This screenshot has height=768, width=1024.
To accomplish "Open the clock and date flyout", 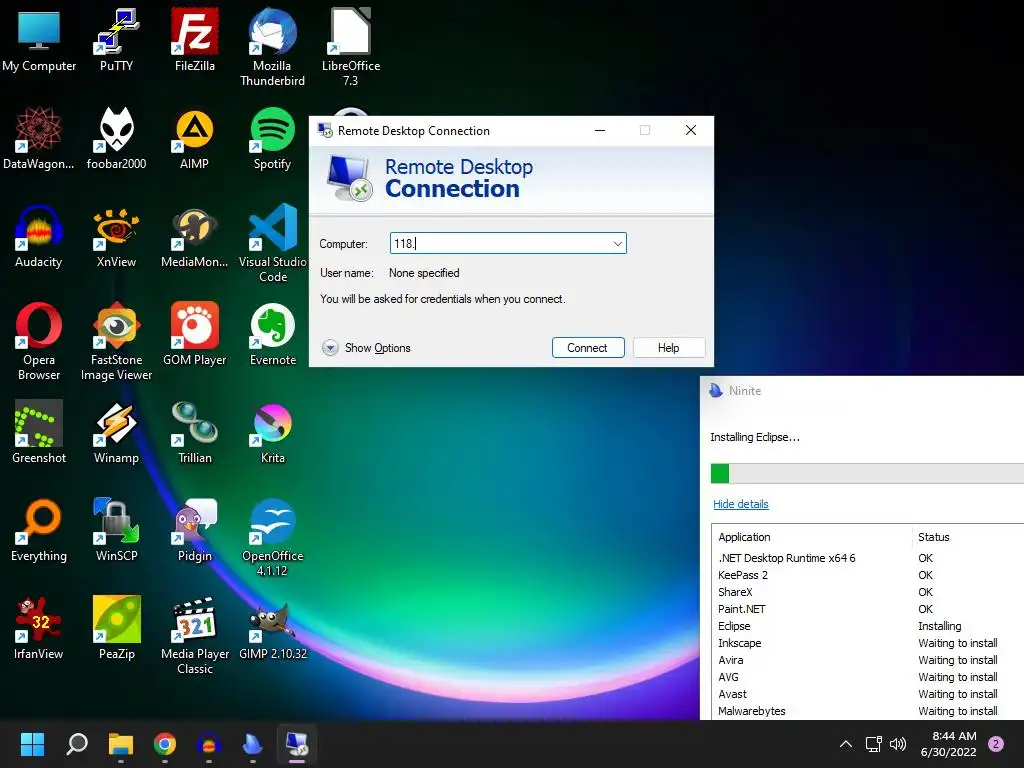I will pos(948,744).
